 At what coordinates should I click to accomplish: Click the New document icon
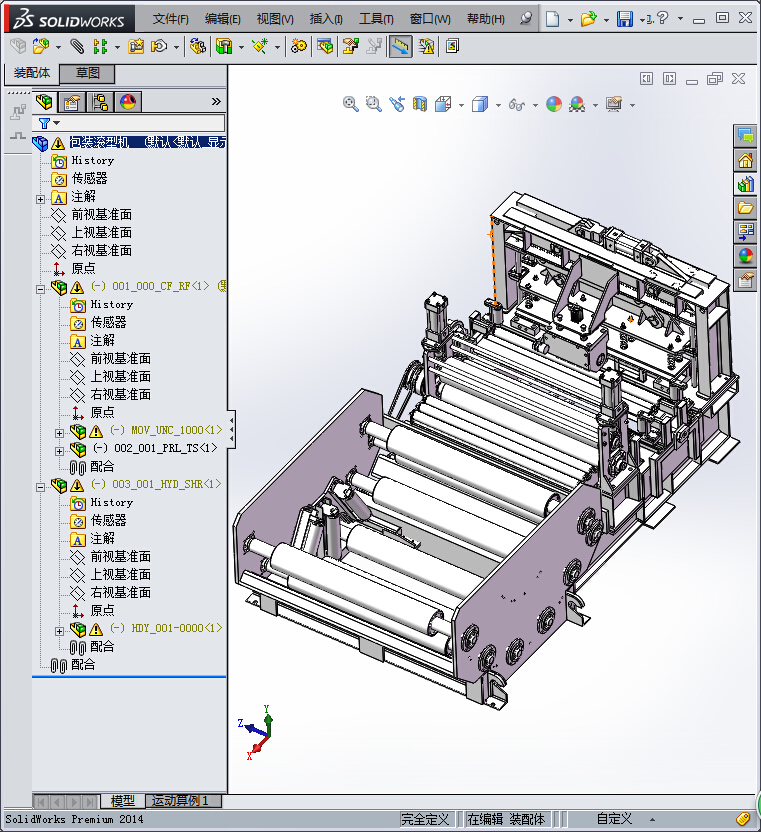(x=552, y=19)
